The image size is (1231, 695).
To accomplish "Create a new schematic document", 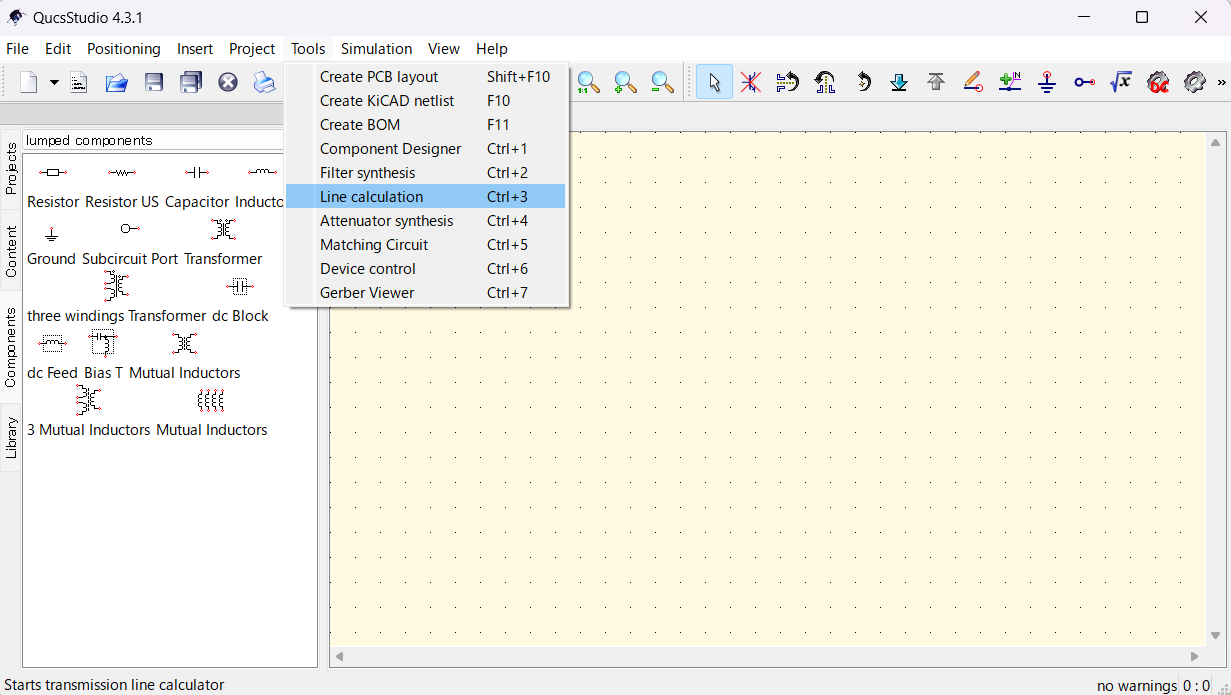I will [28, 82].
